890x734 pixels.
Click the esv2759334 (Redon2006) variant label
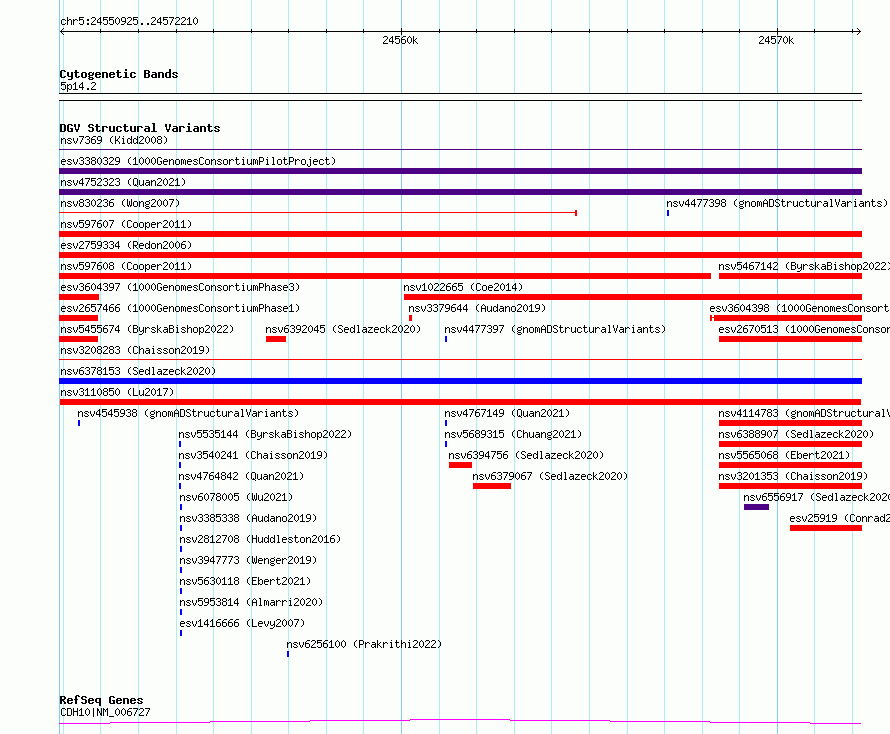click(x=126, y=245)
